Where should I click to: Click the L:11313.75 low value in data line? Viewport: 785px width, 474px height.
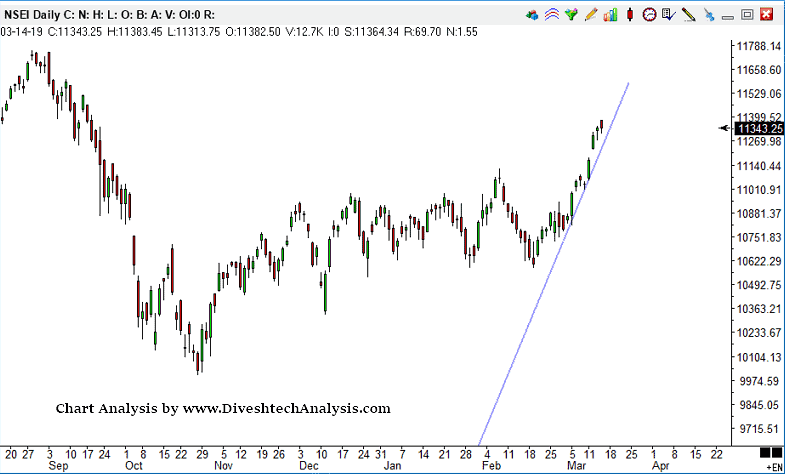pos(194,32)
